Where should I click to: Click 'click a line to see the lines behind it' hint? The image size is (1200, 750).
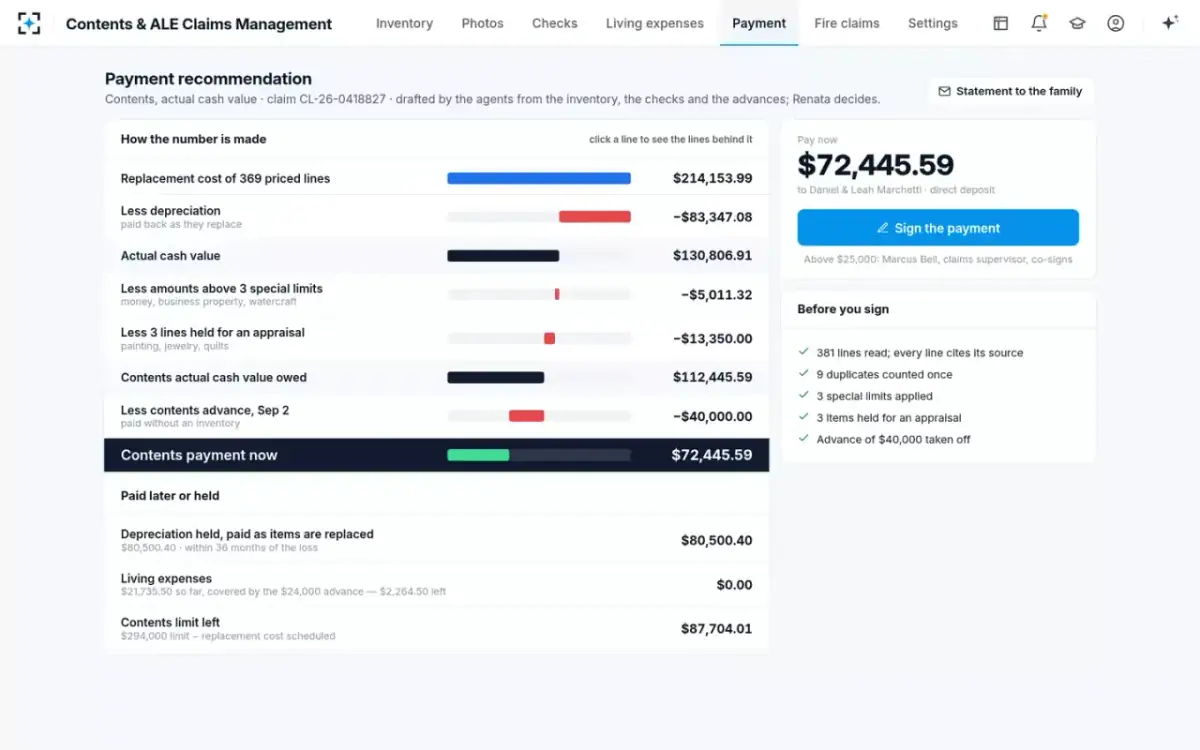(x=671, y=140)
